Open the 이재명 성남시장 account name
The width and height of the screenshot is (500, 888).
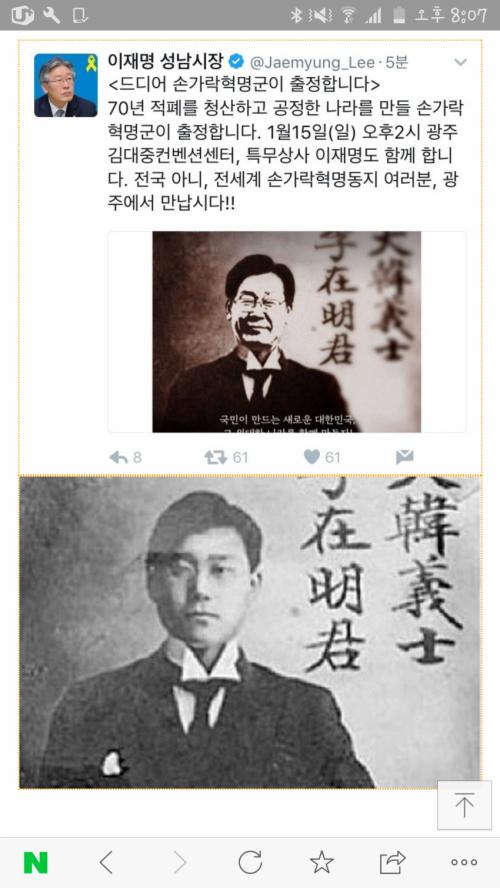coord(167,61)
